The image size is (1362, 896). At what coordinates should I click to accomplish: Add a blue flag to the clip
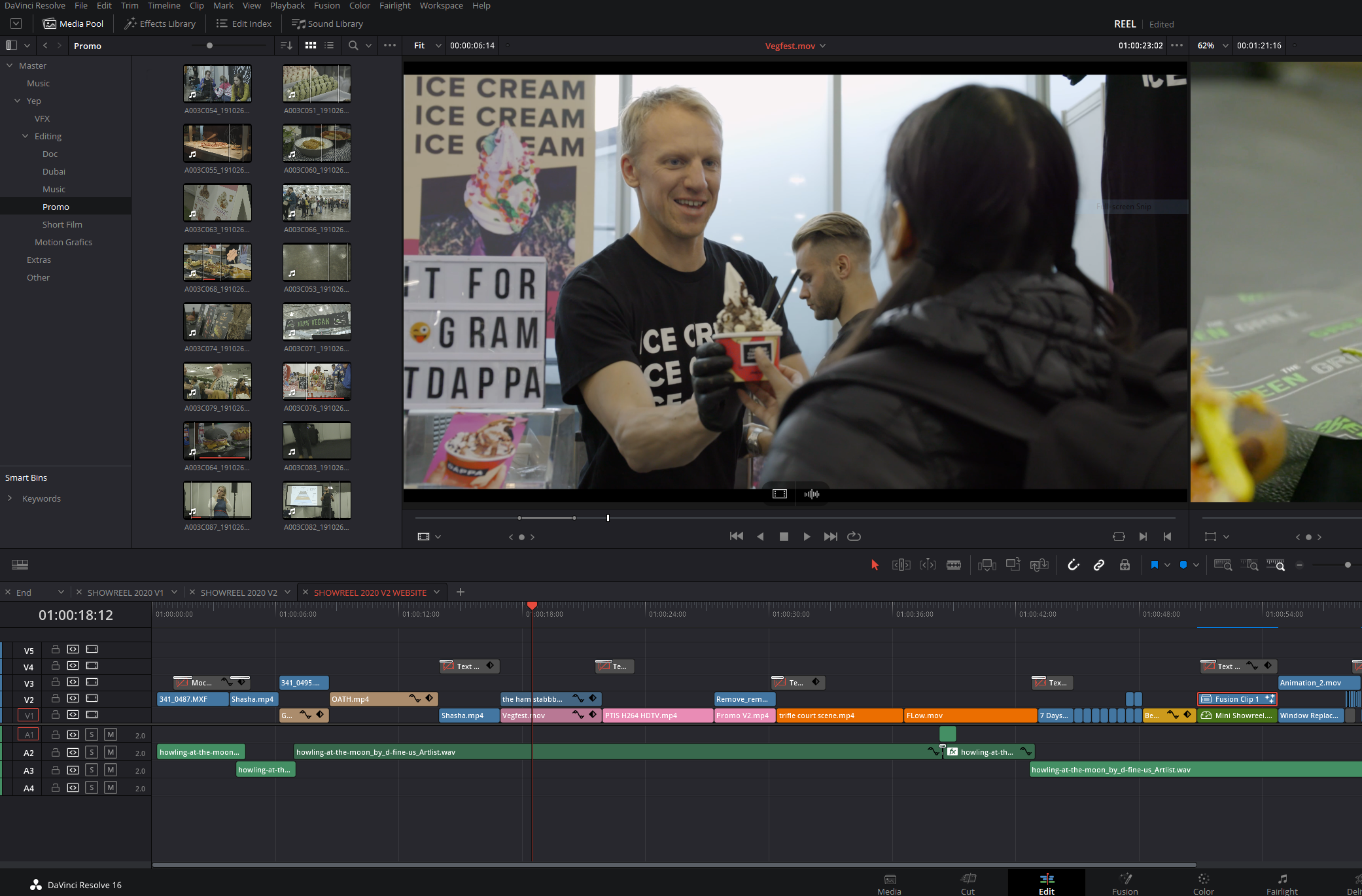pos(1184,564)
